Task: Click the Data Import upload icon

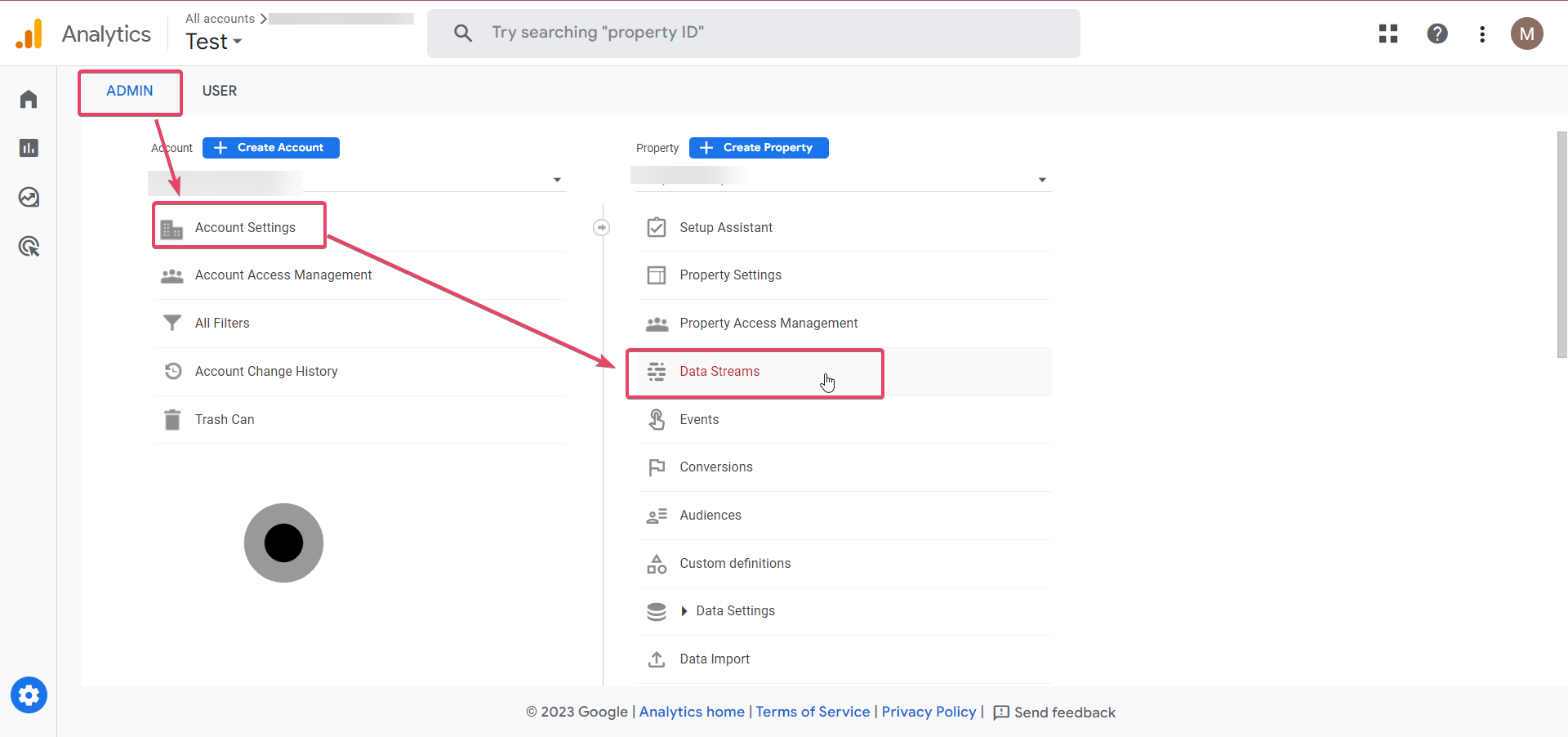Action: click(657, 659)
